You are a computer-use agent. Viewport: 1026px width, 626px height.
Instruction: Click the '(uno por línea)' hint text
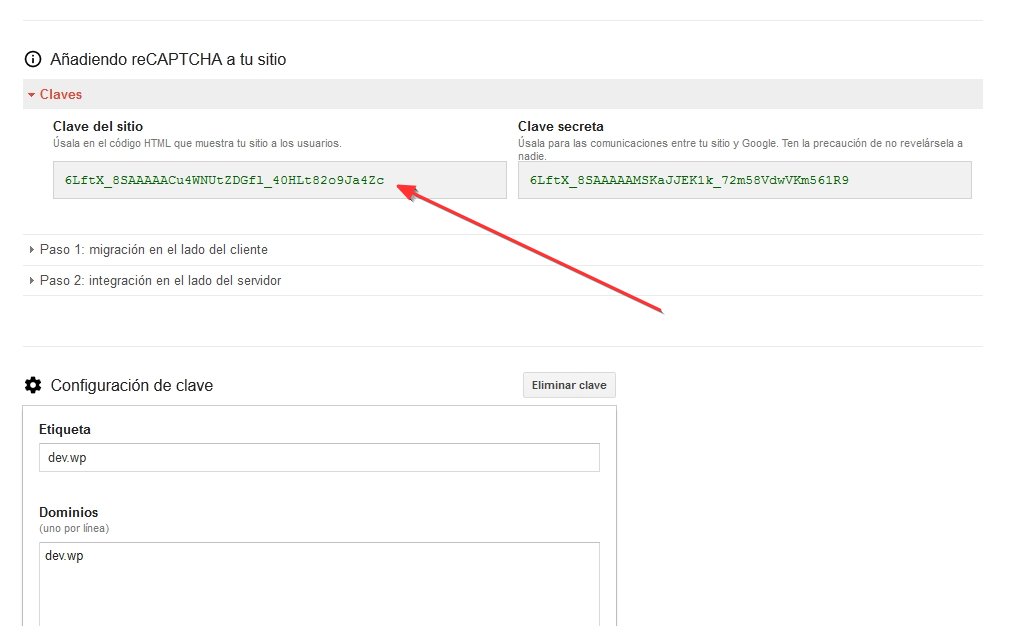point(74,529)
